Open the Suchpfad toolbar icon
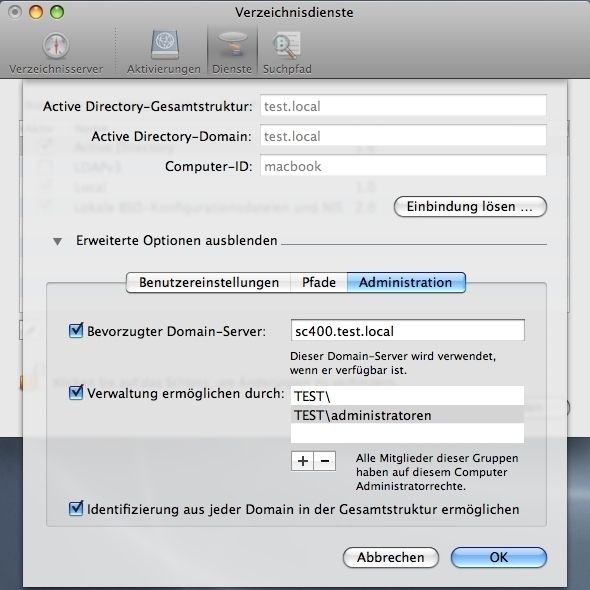 tap(287, 53)
